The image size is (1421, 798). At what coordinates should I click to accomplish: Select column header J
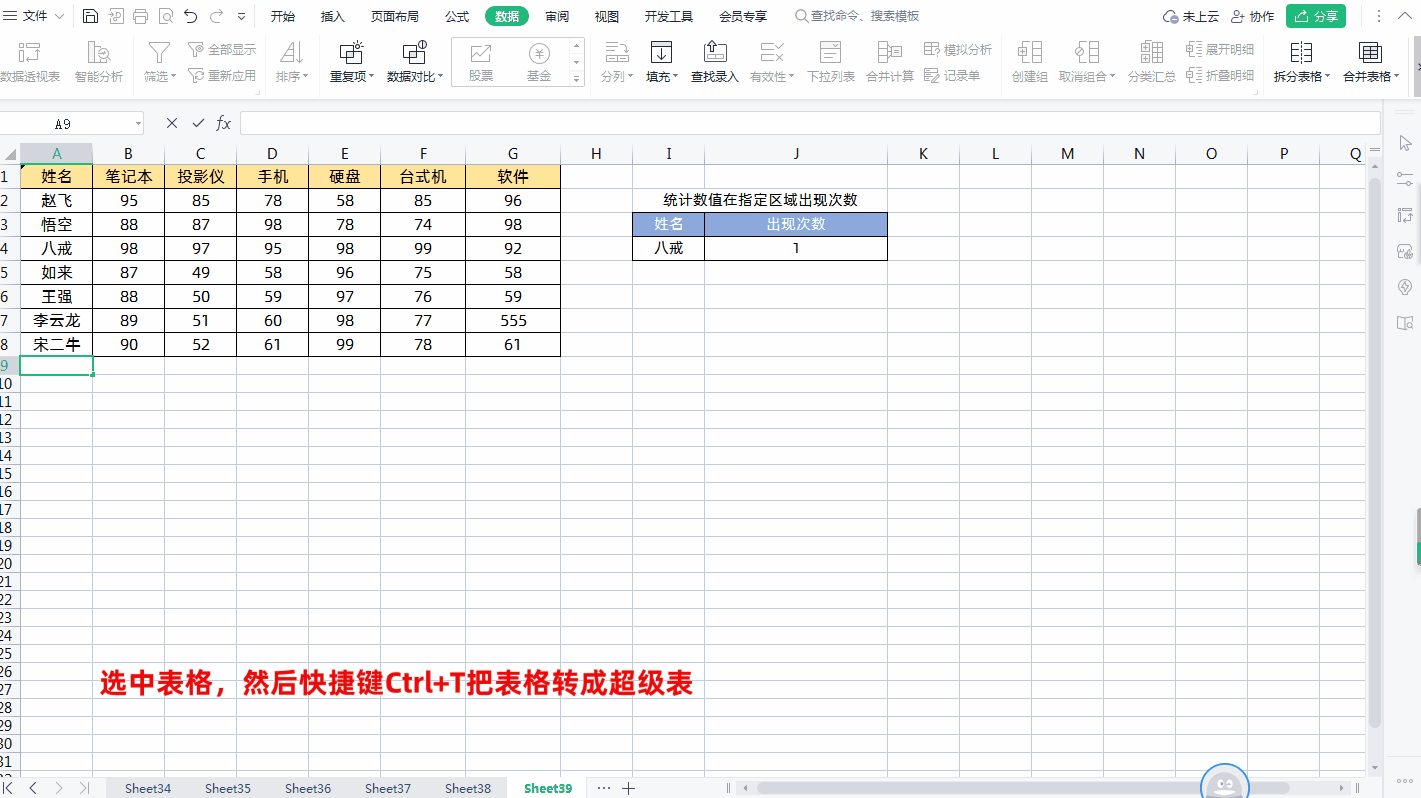[x=796, y=153]
